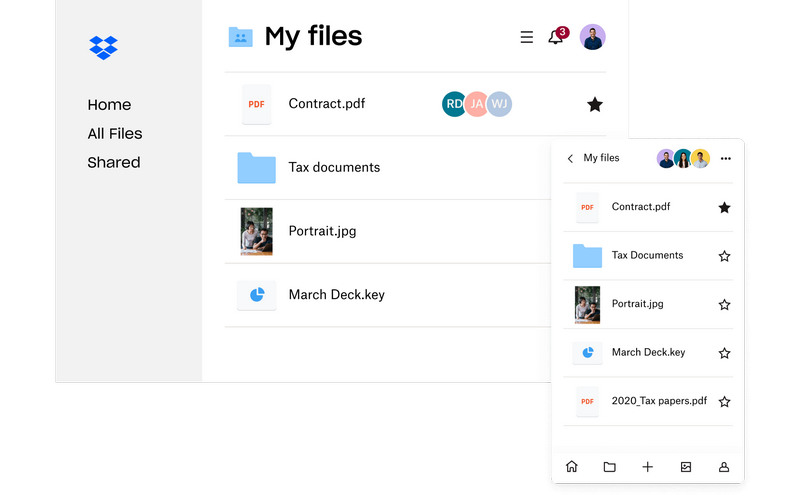Select All Files in sidebar
Screen dimensions: 800x501
[x=115, y=134]
